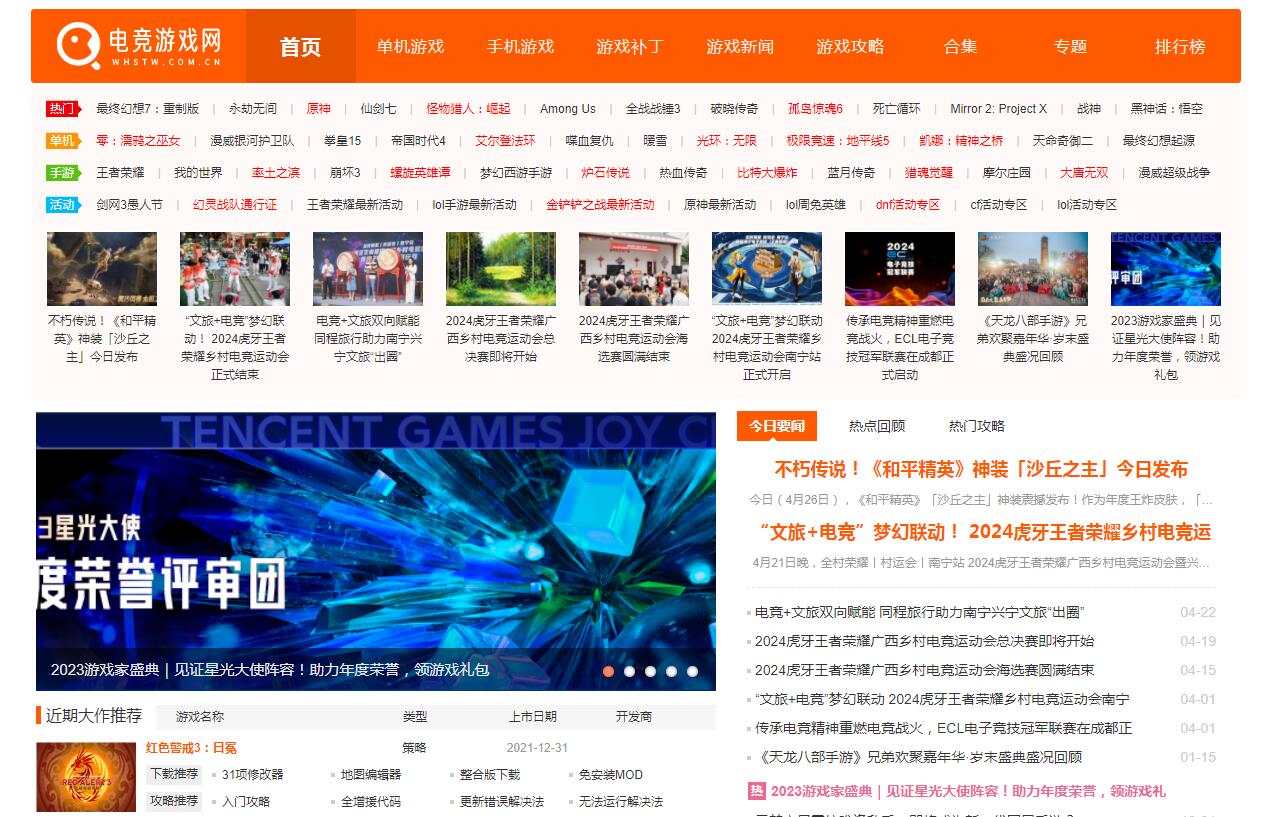The width and height of the screenshot is (1264, 817).
Task: Open the 天龙八部手游 article thumbnail
Action: click(x=1033, y=269)
